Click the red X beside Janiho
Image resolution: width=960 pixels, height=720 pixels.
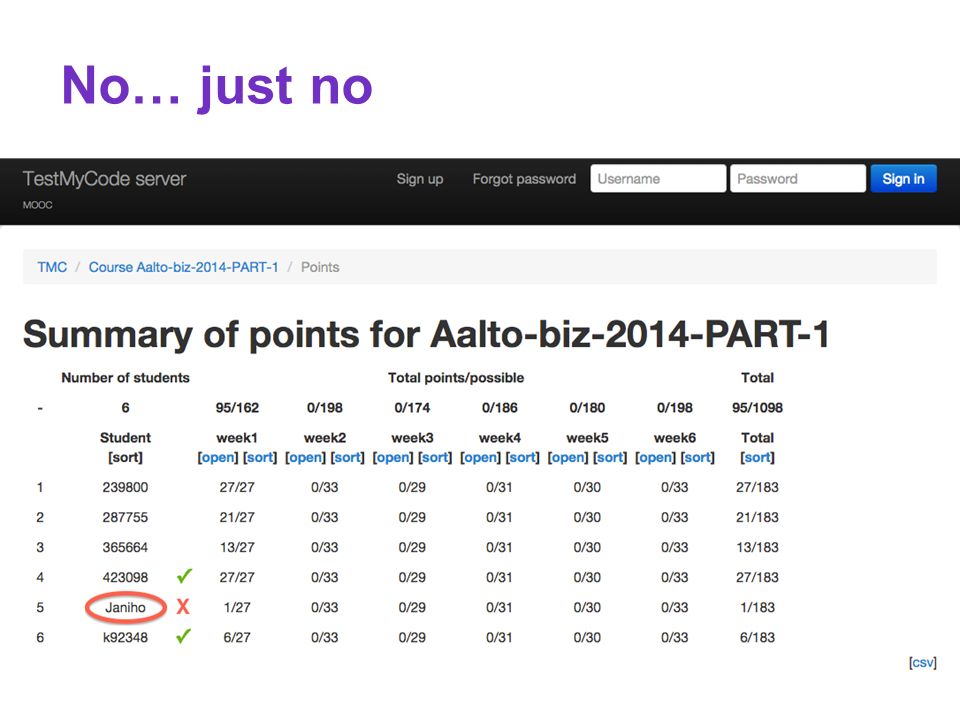[183, 607]
